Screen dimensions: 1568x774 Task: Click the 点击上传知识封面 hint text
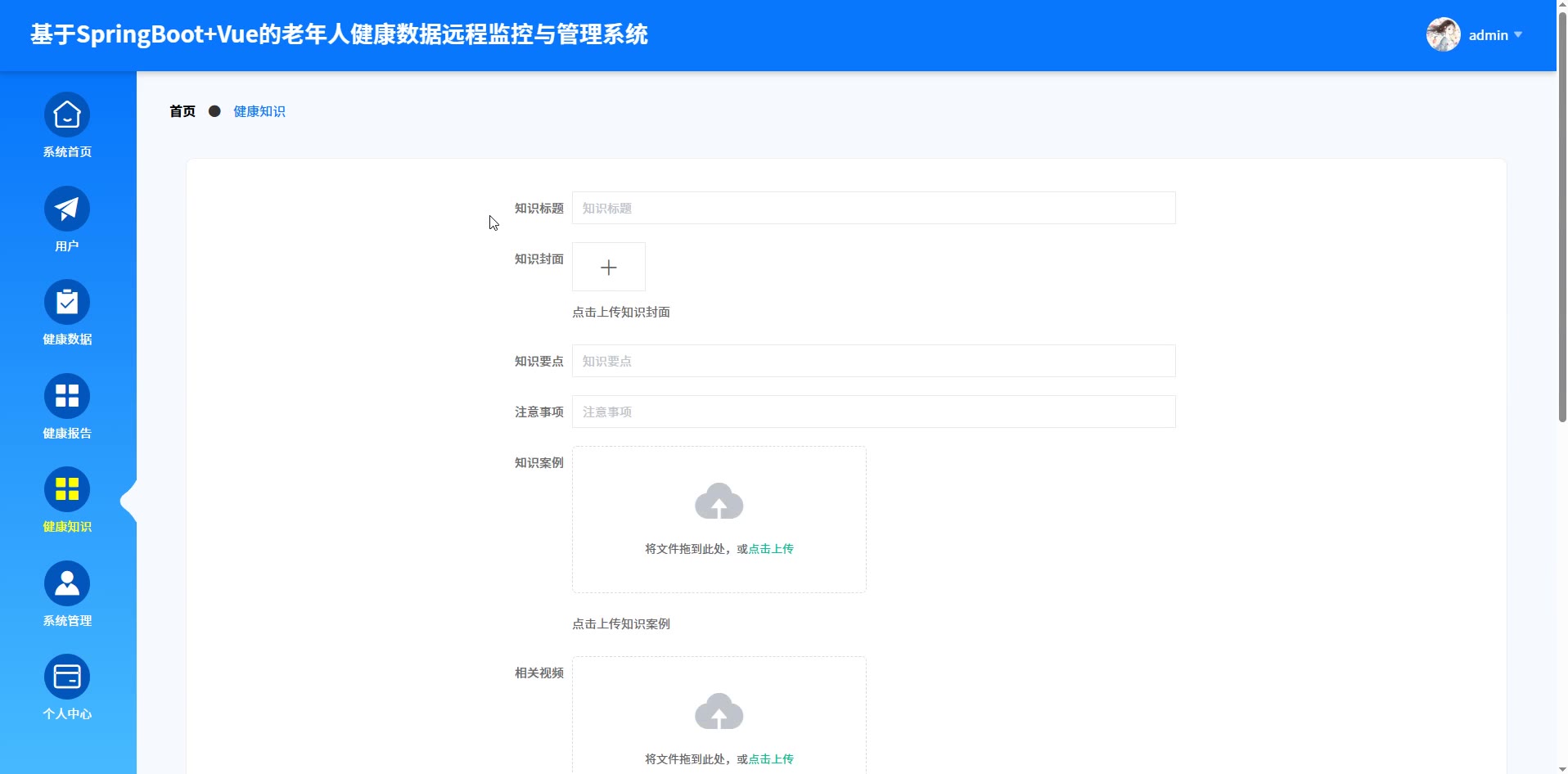[621, 312]
